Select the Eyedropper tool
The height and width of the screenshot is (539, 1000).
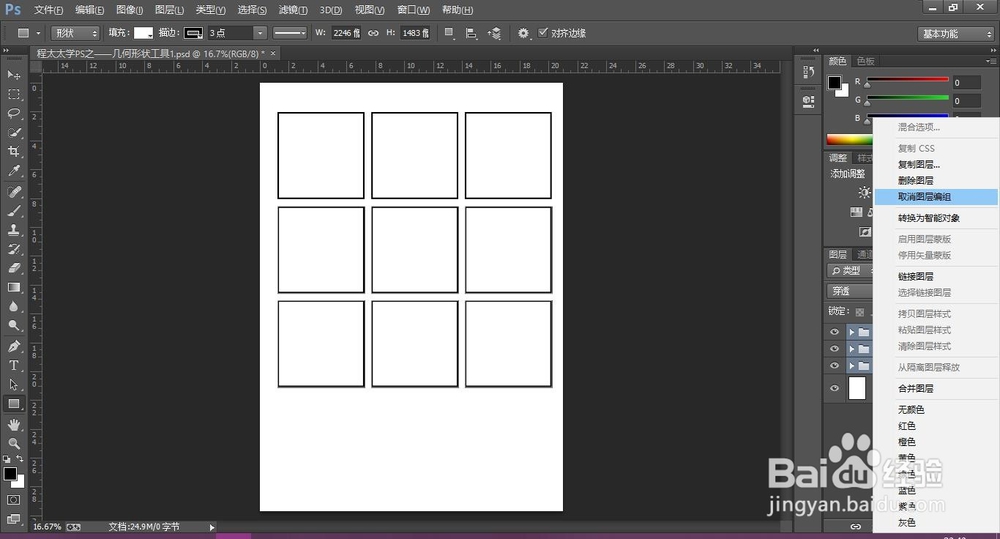[x=13, y=171]
